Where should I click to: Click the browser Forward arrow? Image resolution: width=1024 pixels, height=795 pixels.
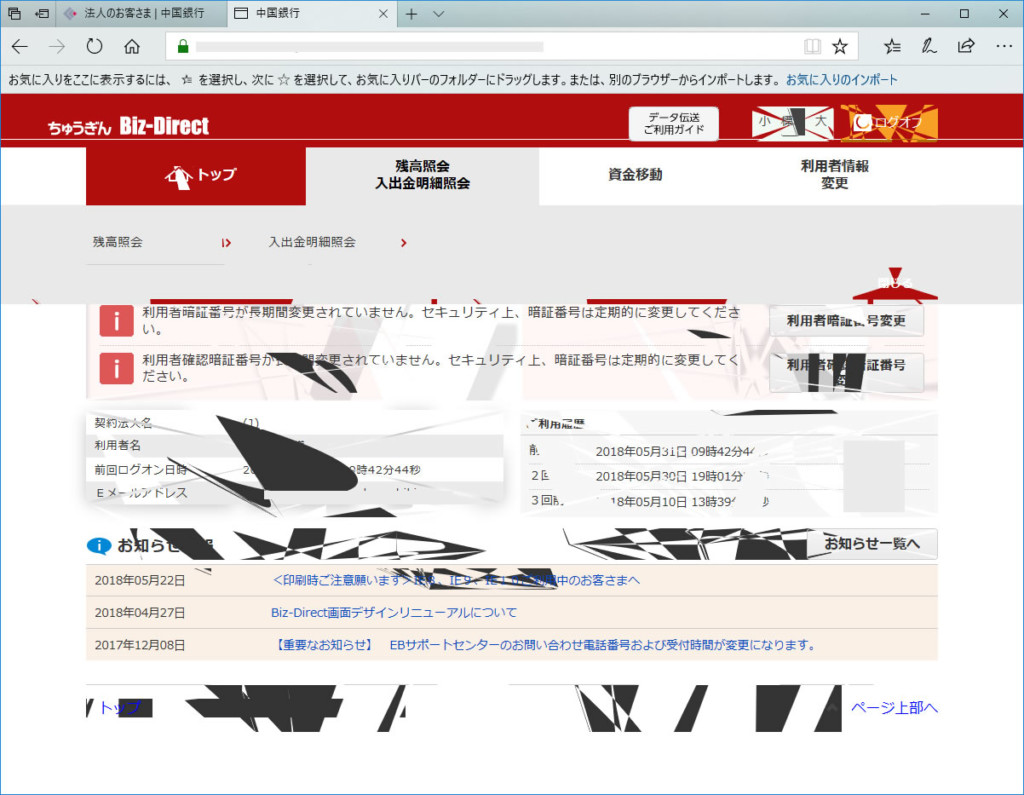[x=57, y=46]
